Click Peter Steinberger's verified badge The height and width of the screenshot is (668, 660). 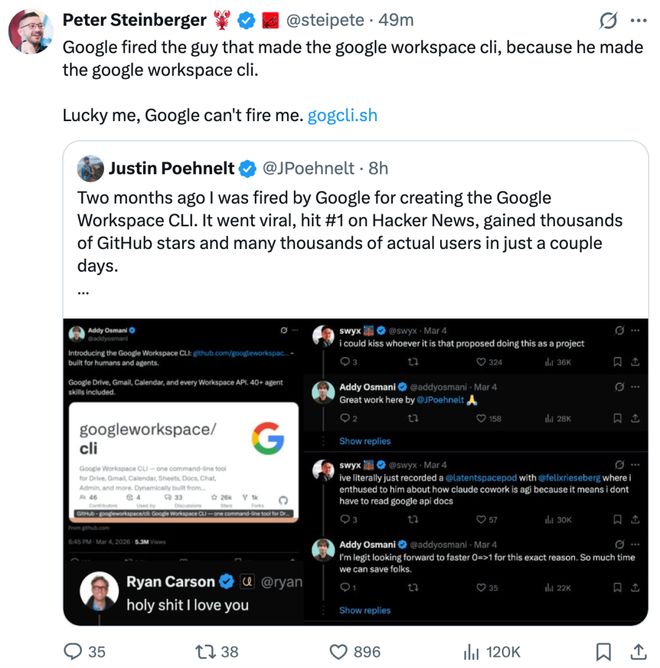click(246, 20)
